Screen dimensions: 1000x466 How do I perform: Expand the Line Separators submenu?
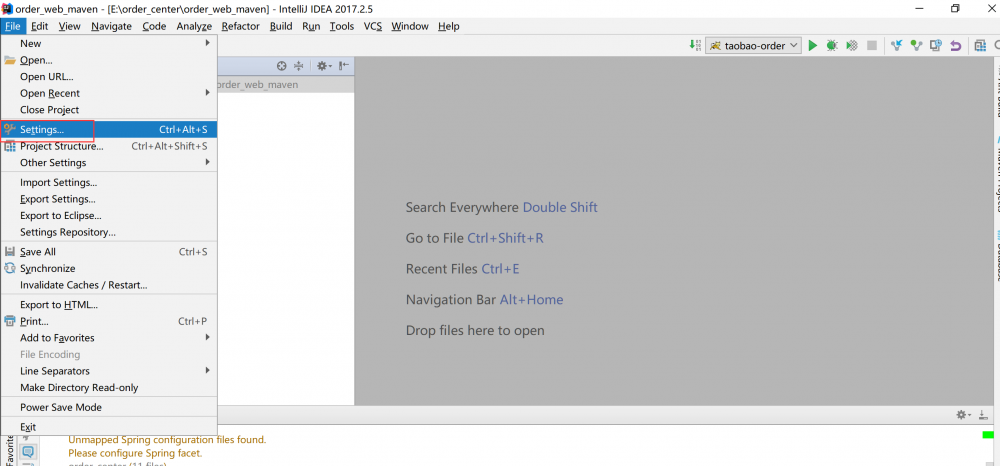(109, 371)
